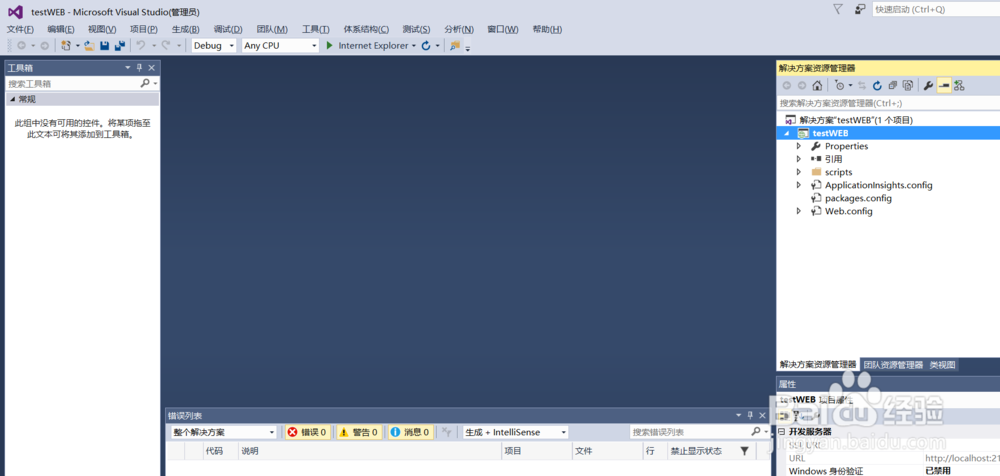The image size is (1000, 476).
Task: Expand the 引用 references node
Action: pos(798,159)
